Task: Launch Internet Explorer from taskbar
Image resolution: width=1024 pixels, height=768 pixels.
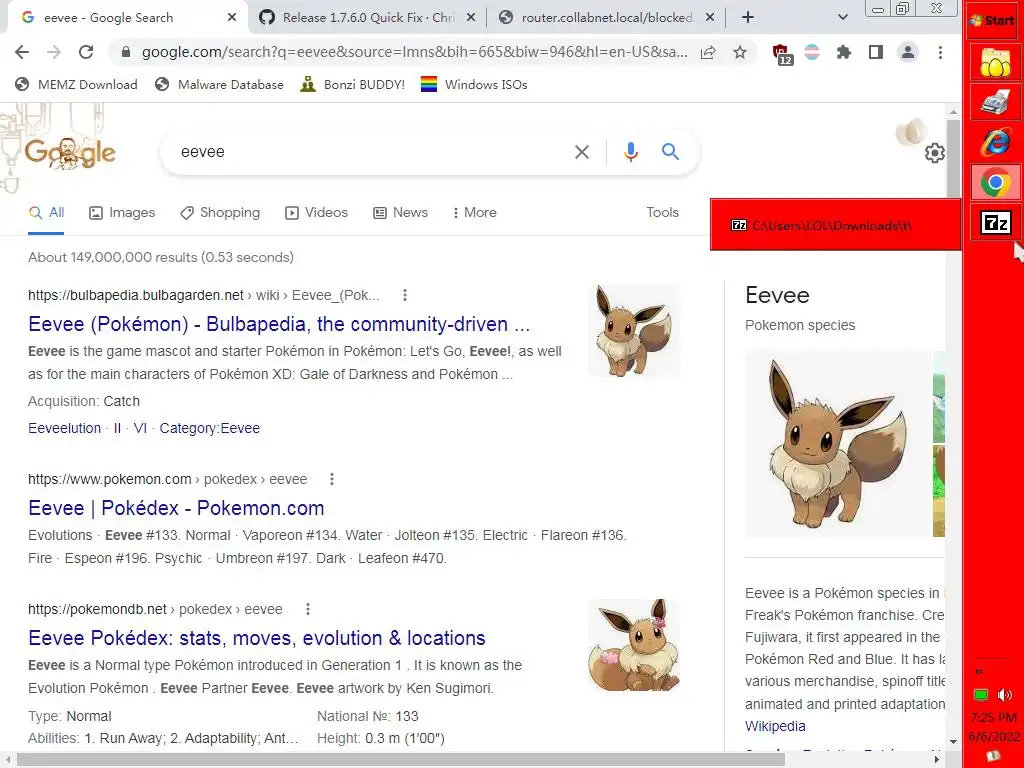Action: [x=995, y=142]
